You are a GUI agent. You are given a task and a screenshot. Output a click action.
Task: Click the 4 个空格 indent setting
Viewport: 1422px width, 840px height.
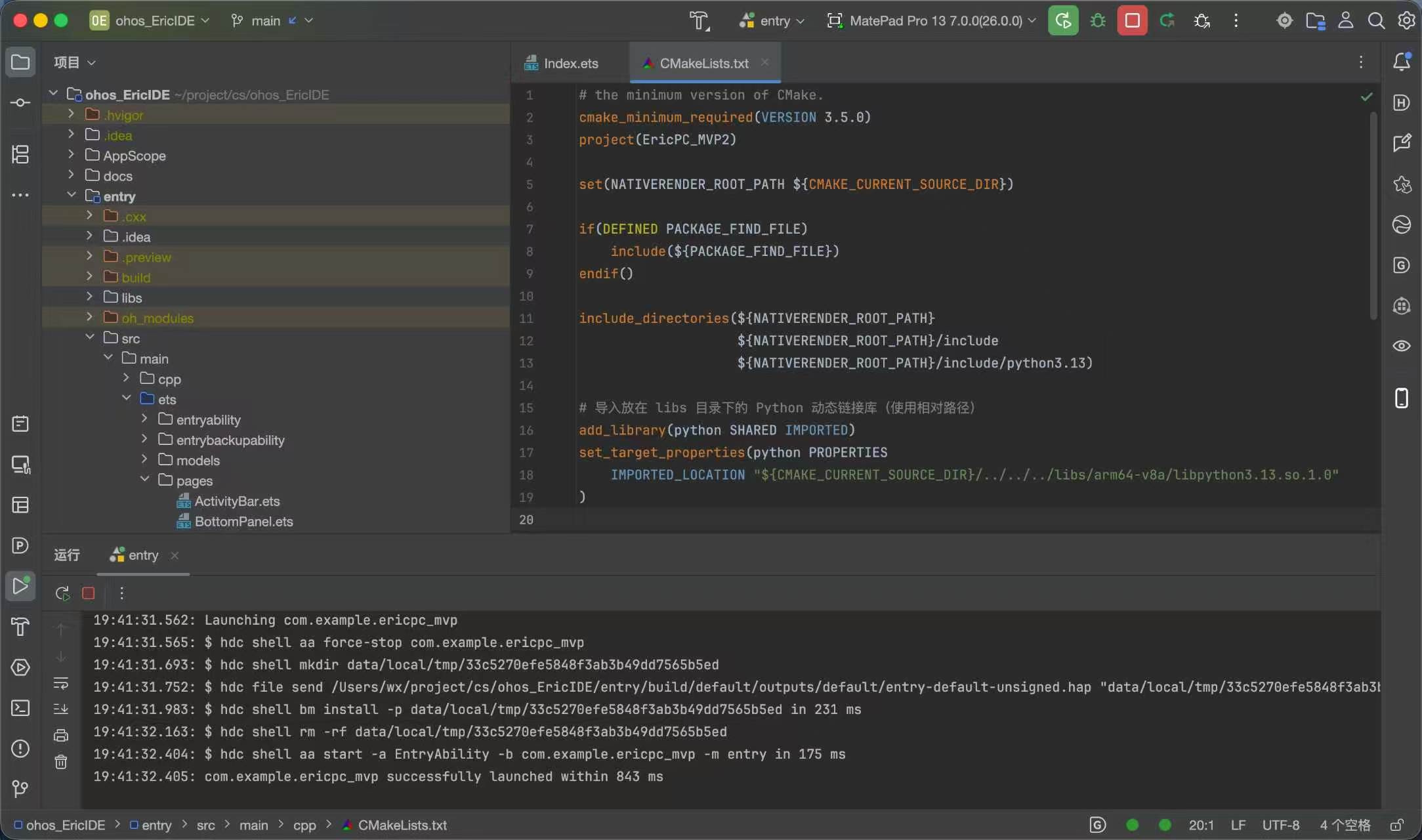click(1345, 825)
